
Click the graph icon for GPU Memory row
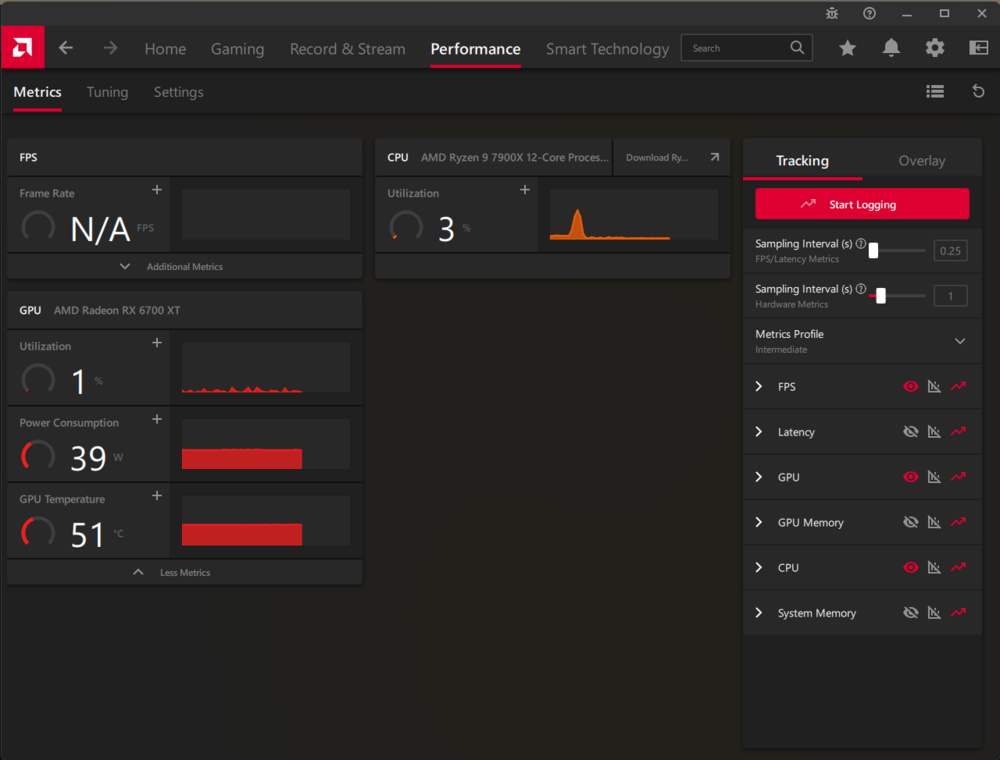tap(934, 522)
